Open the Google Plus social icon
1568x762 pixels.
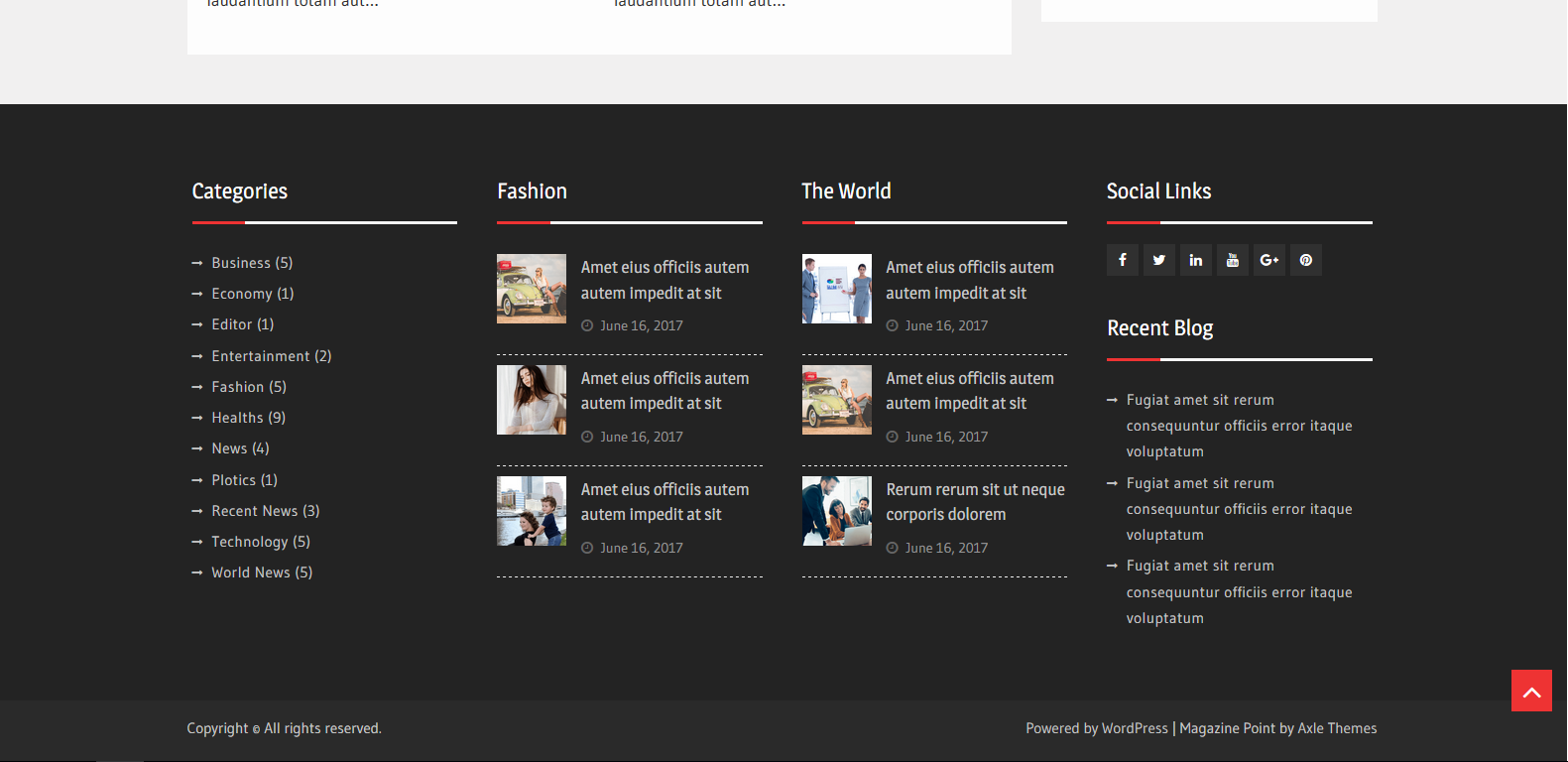[x=1268, y=260]
